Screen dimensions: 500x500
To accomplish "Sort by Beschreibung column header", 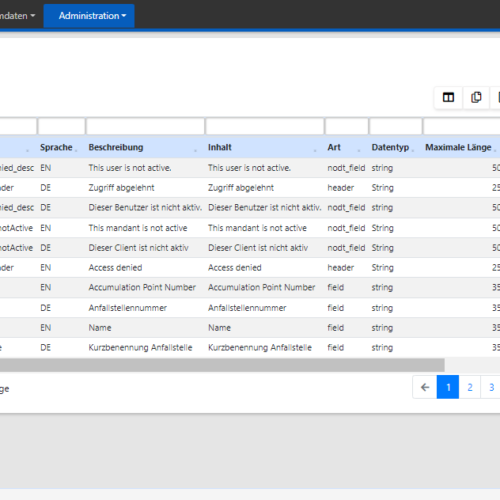I will coord(116,147).
